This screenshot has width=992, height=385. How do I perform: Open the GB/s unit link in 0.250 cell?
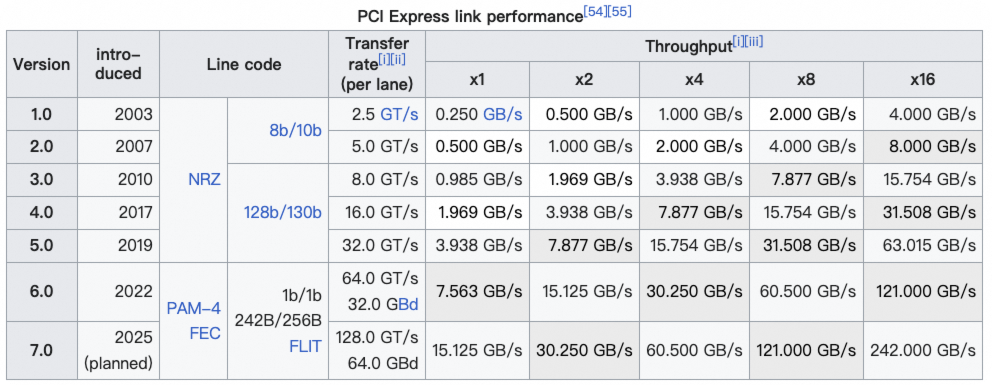(503, 114)
